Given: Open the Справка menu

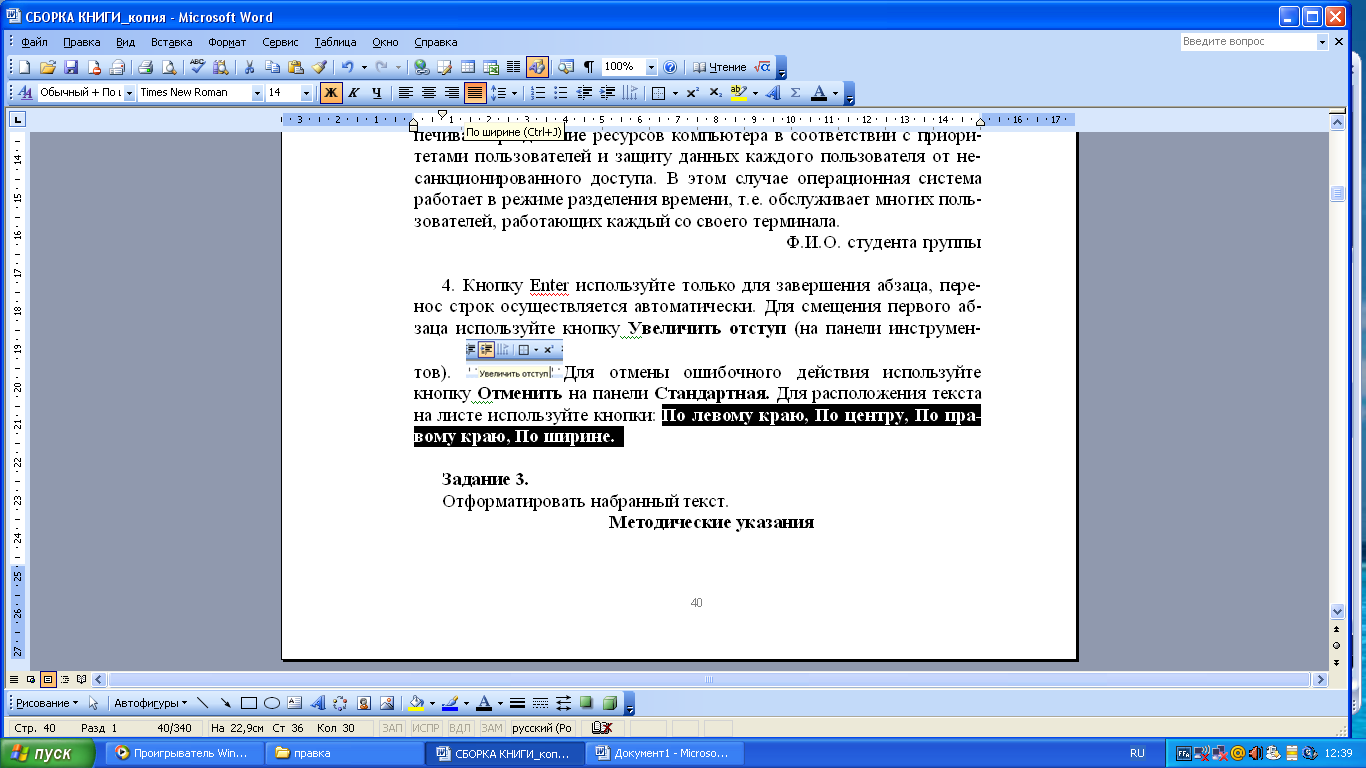Looking at the screenshot, I should [435, 42].
